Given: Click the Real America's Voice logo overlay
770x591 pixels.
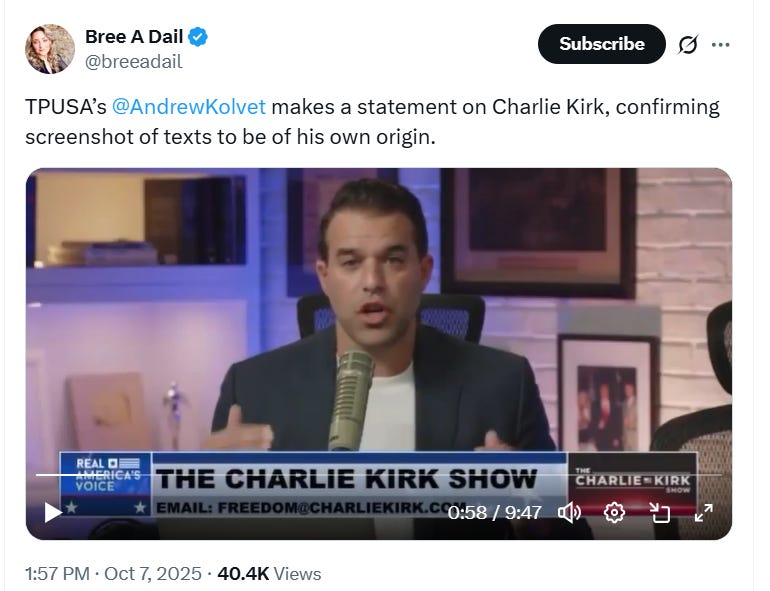Looking at the screenshot, I should coord(106,483).
